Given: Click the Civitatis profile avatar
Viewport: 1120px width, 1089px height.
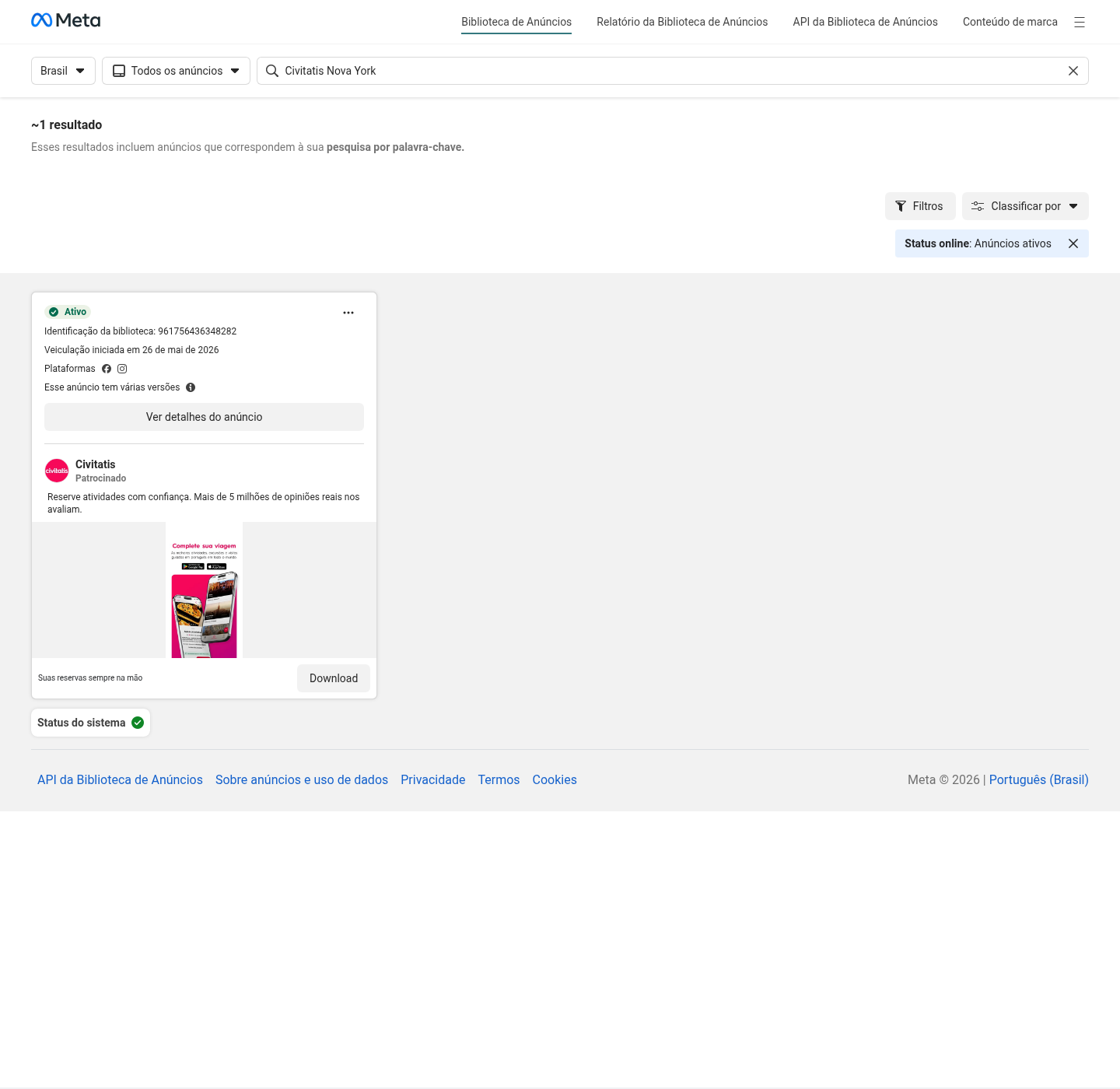Looking at the screenshot, I should click(x=57, y=471).
